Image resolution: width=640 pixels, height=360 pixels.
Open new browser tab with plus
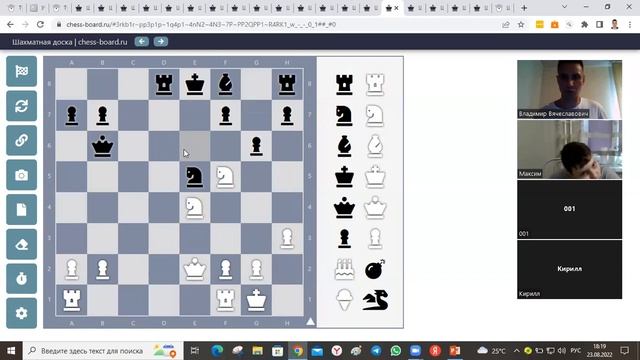pyautogui.click(x=524, y=8)
